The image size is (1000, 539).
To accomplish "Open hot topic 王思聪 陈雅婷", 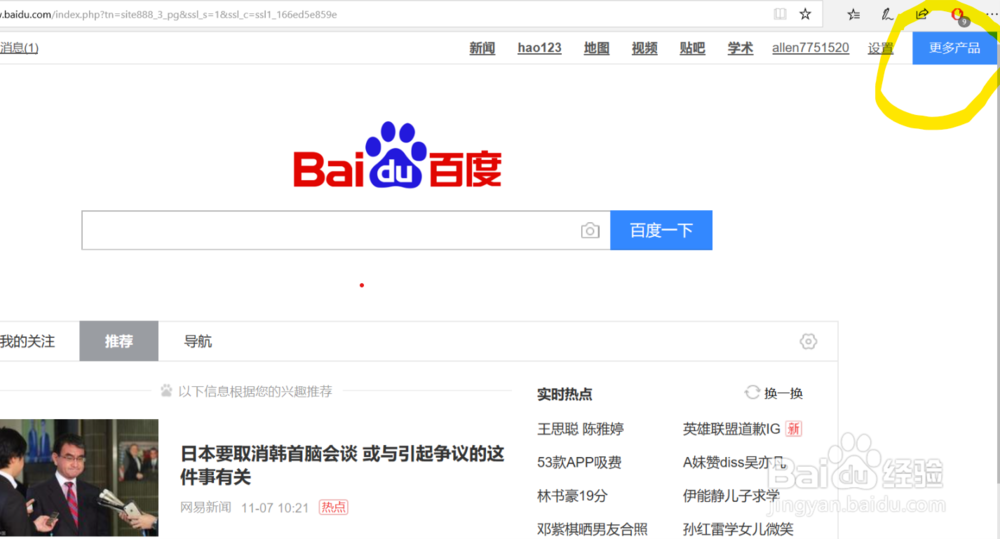I will click(x=580, y=429).
